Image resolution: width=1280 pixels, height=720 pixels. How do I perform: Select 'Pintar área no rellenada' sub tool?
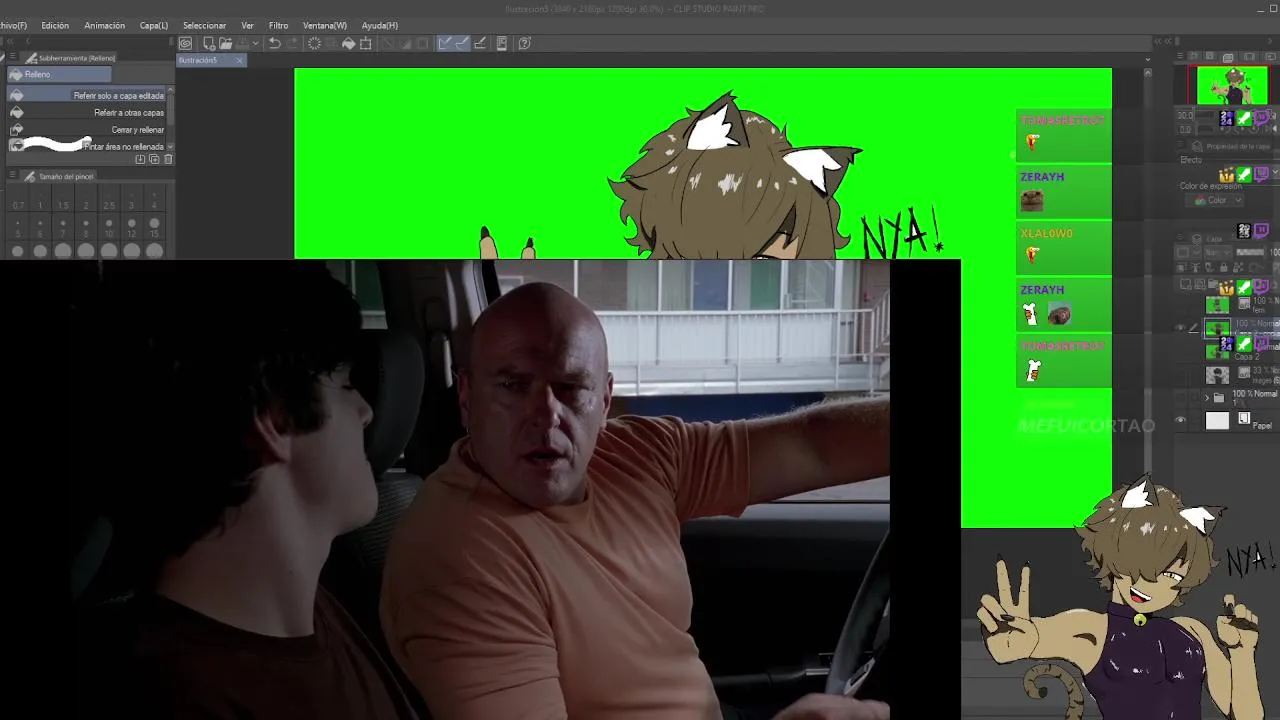point(87,146)
